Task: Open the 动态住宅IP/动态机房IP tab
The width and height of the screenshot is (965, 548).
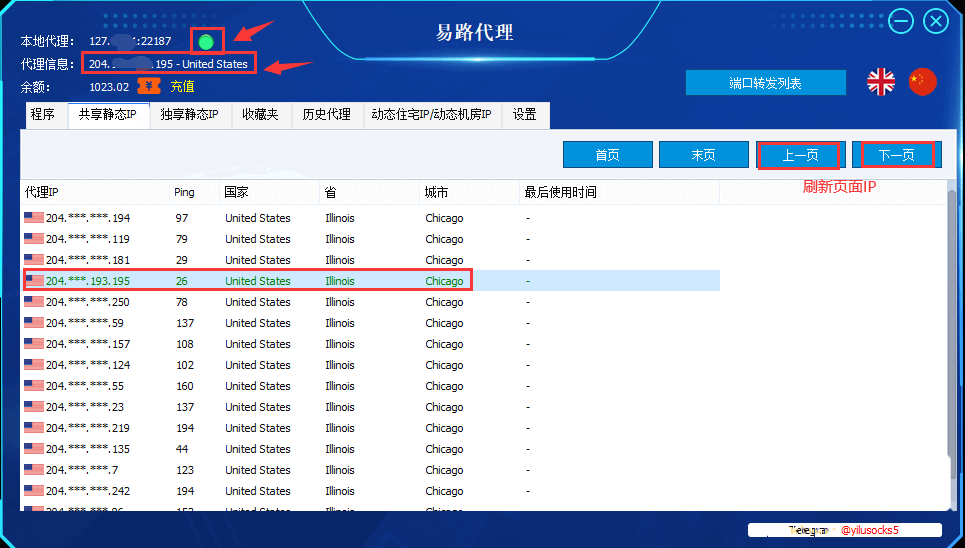Action: (433, 115)
